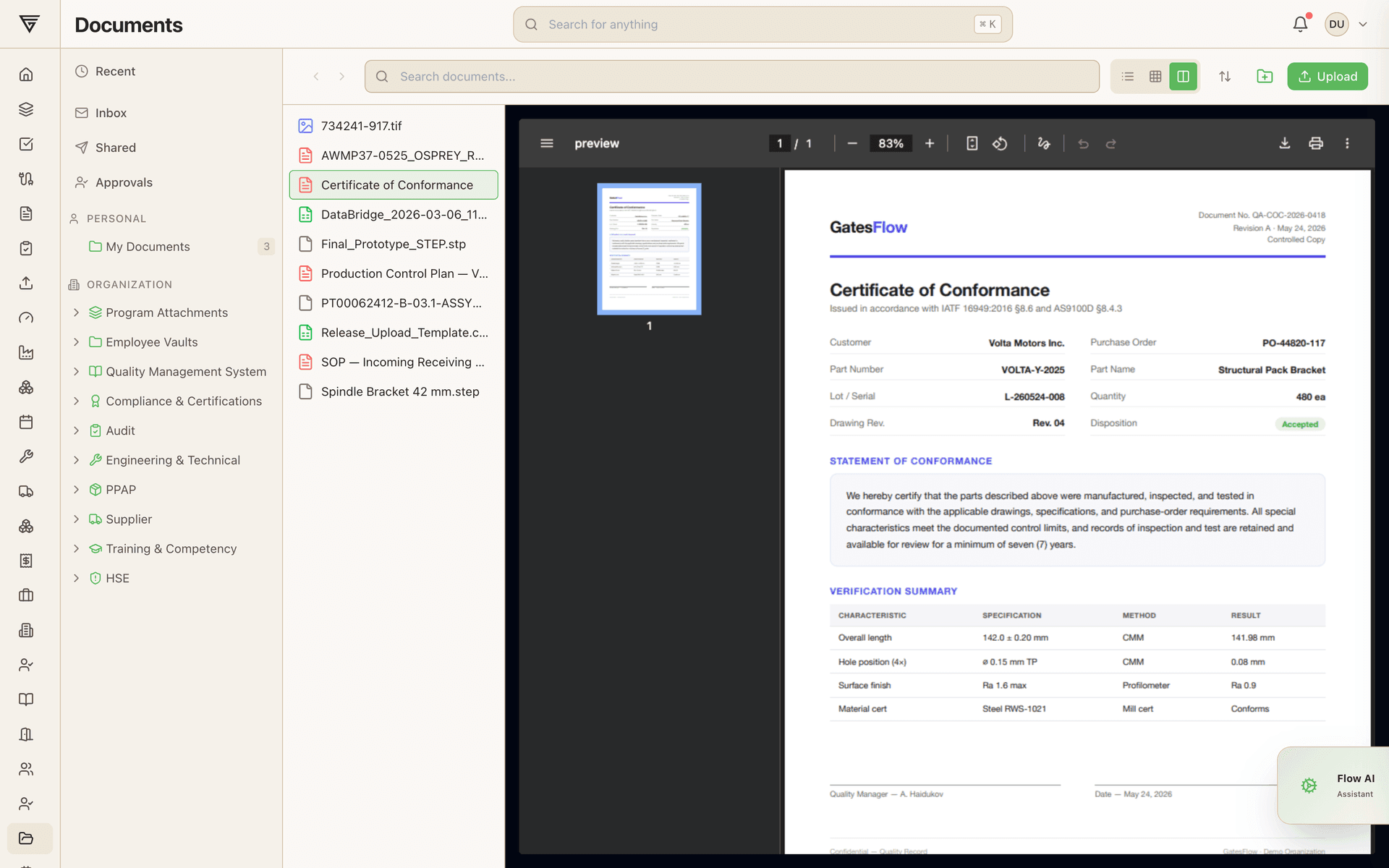Open the notifications bell
The height and width of the screenshot is (868, 1389).
tap(1300, 24)
